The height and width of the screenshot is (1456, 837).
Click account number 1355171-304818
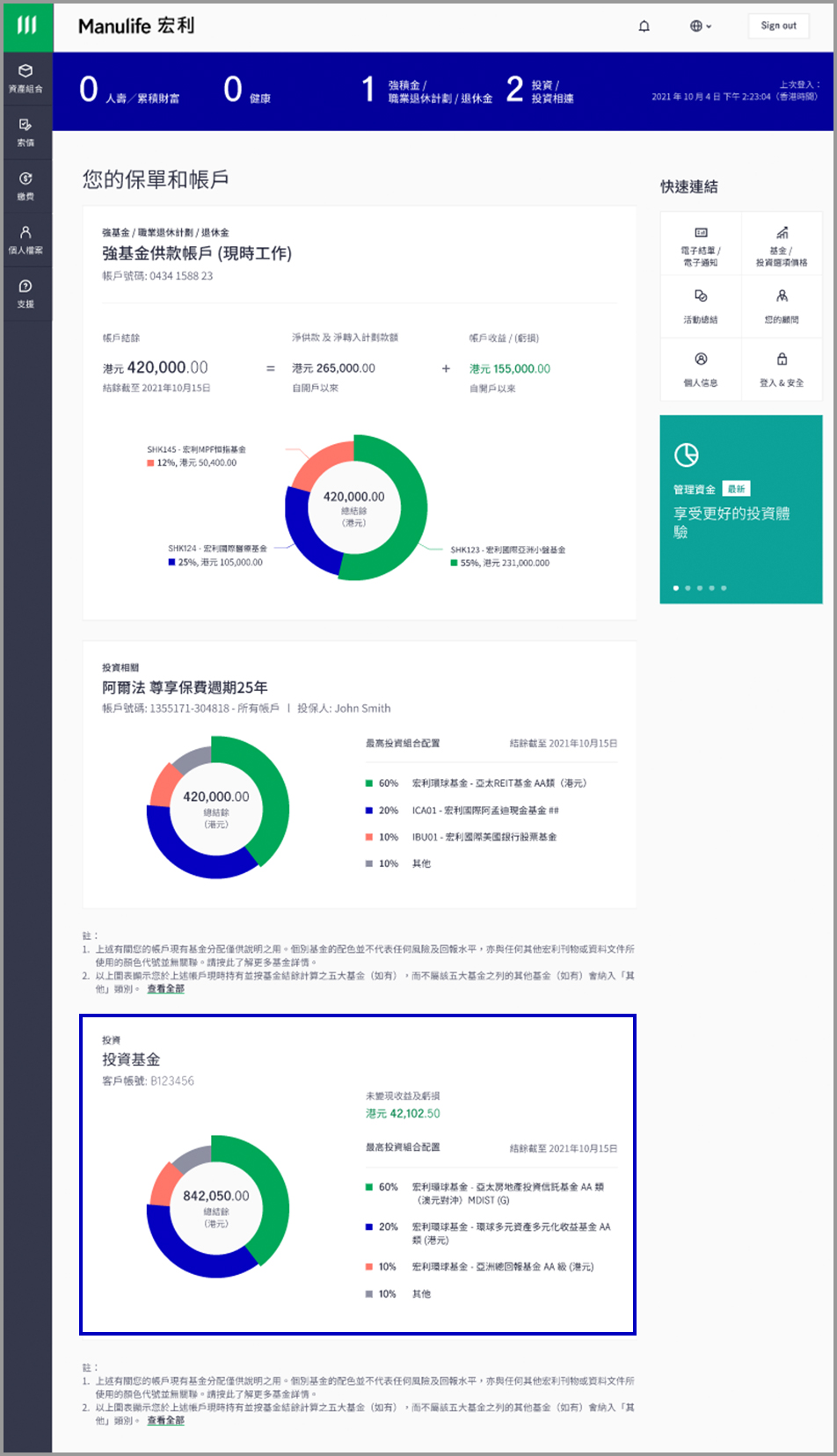[x=190, y=709]
